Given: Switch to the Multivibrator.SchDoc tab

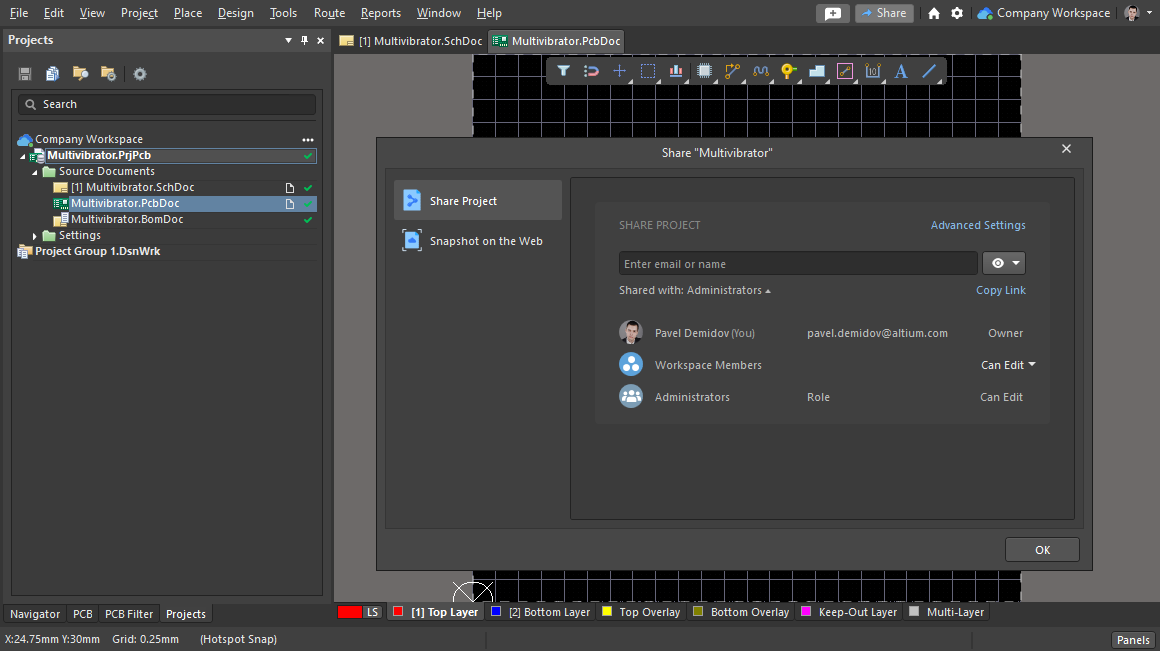Looking at the screenshot, I should [411, 41].
